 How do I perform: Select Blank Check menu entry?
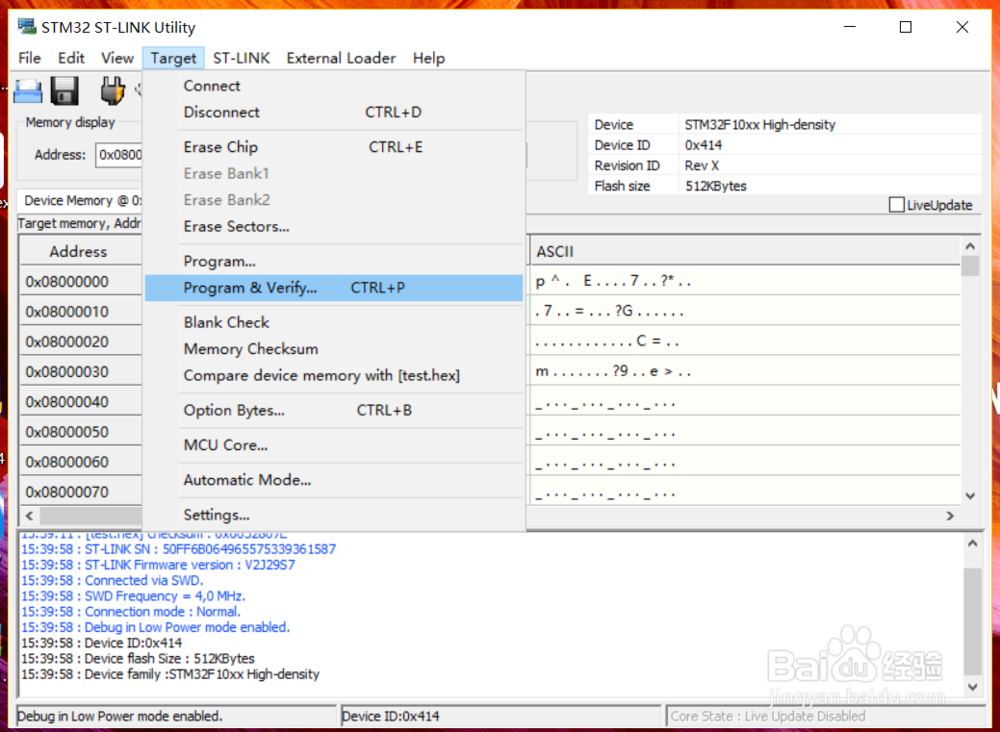click(334, 323)
